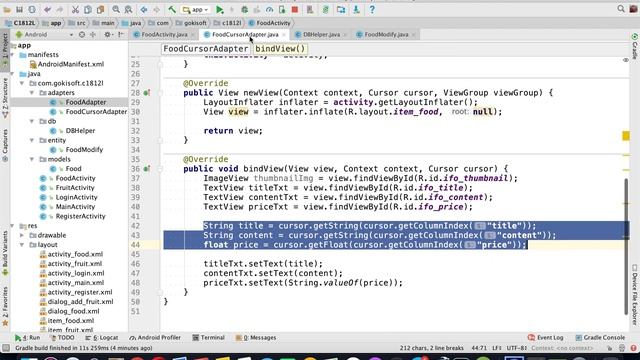Click the app breadcrumb in navigation bar
640x360 pixels.
pos(52,23)
